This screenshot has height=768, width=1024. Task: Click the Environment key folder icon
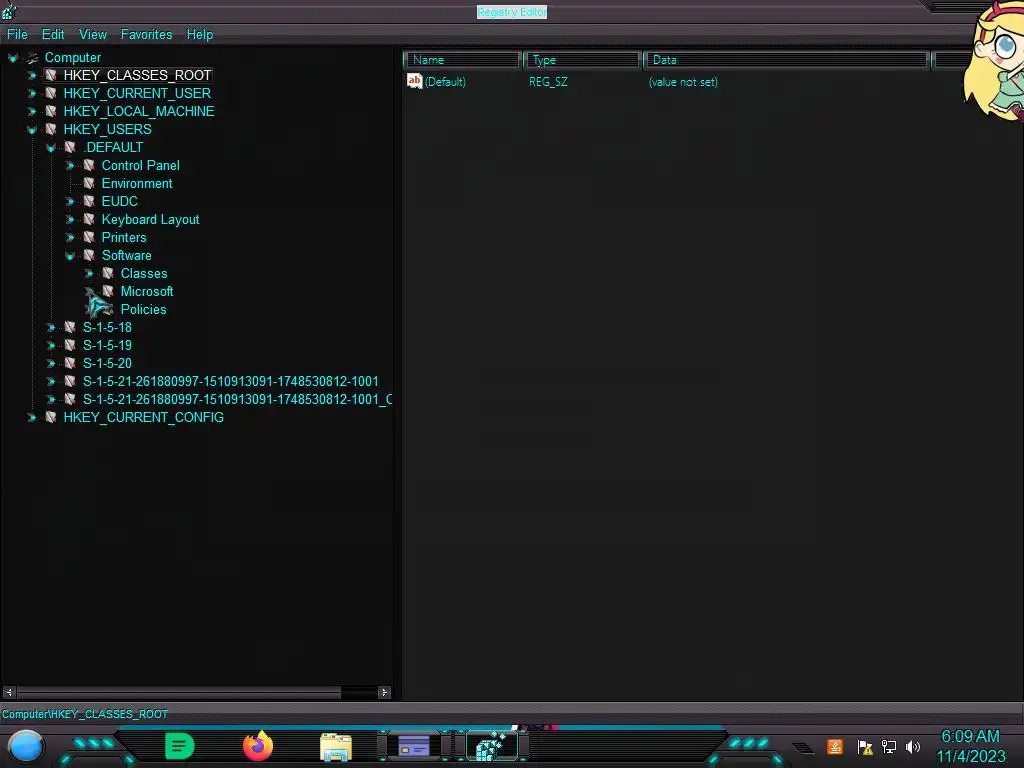pyautogui.click(x=89, y=184)
